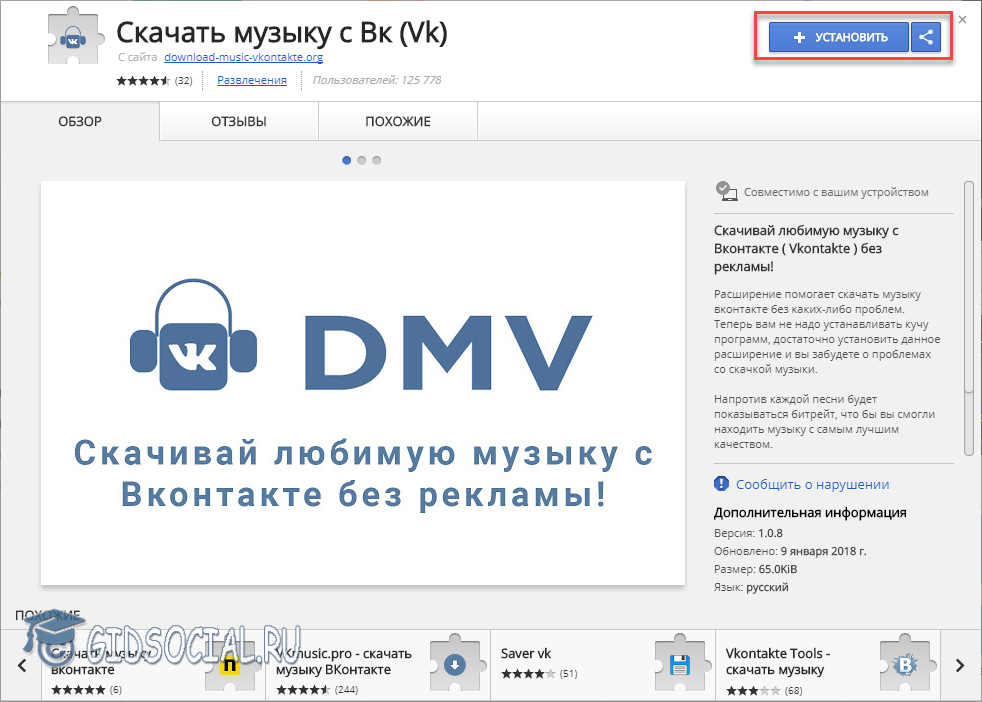Switch to the ПОХОЖИЕ tab

pyautogui.click(x=397, y=122)
